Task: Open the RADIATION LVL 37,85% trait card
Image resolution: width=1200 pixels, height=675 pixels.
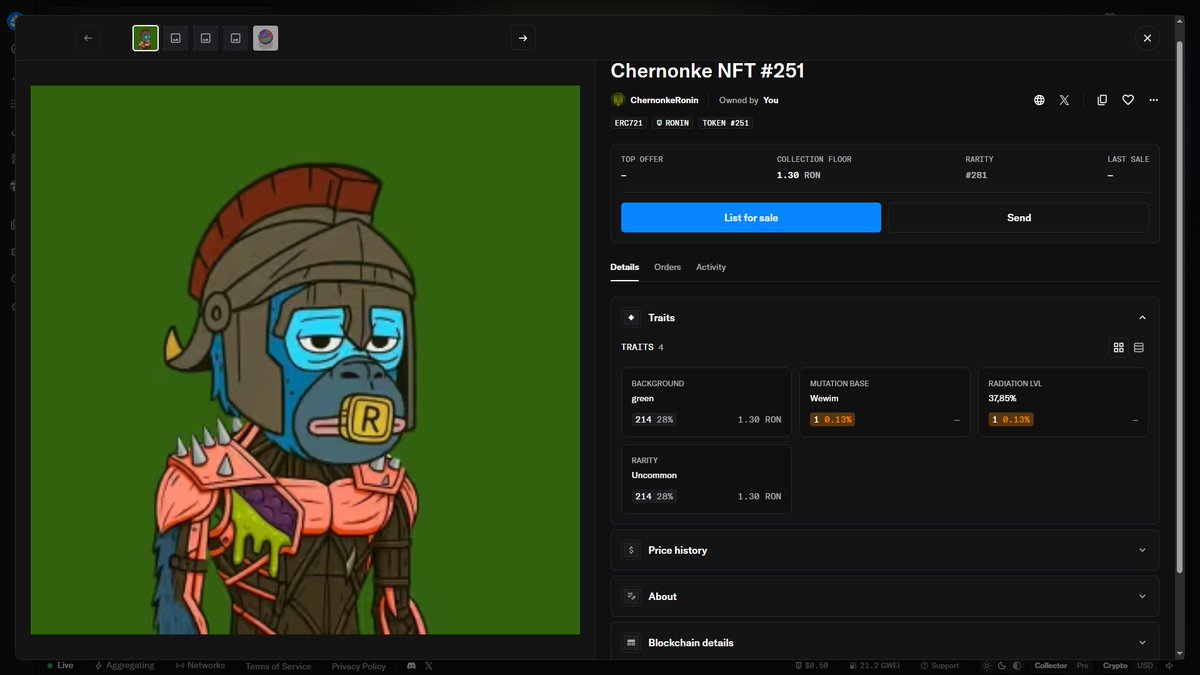Action: 1063,402
